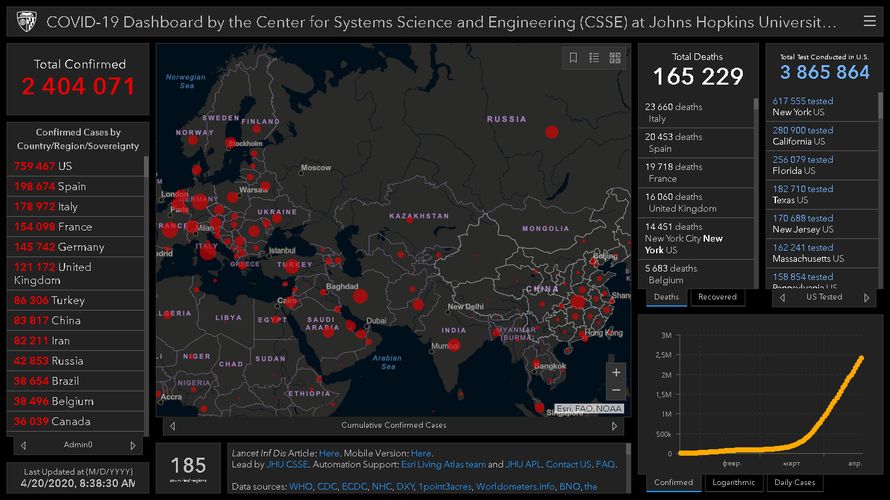Switch to previous map layer view

(171, 426)
